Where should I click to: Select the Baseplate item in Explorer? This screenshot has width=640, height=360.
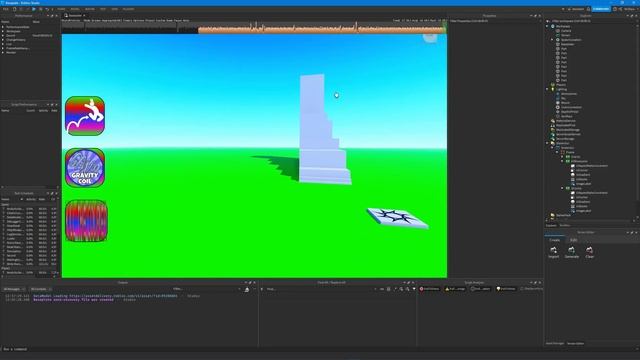tap(567, 44)
